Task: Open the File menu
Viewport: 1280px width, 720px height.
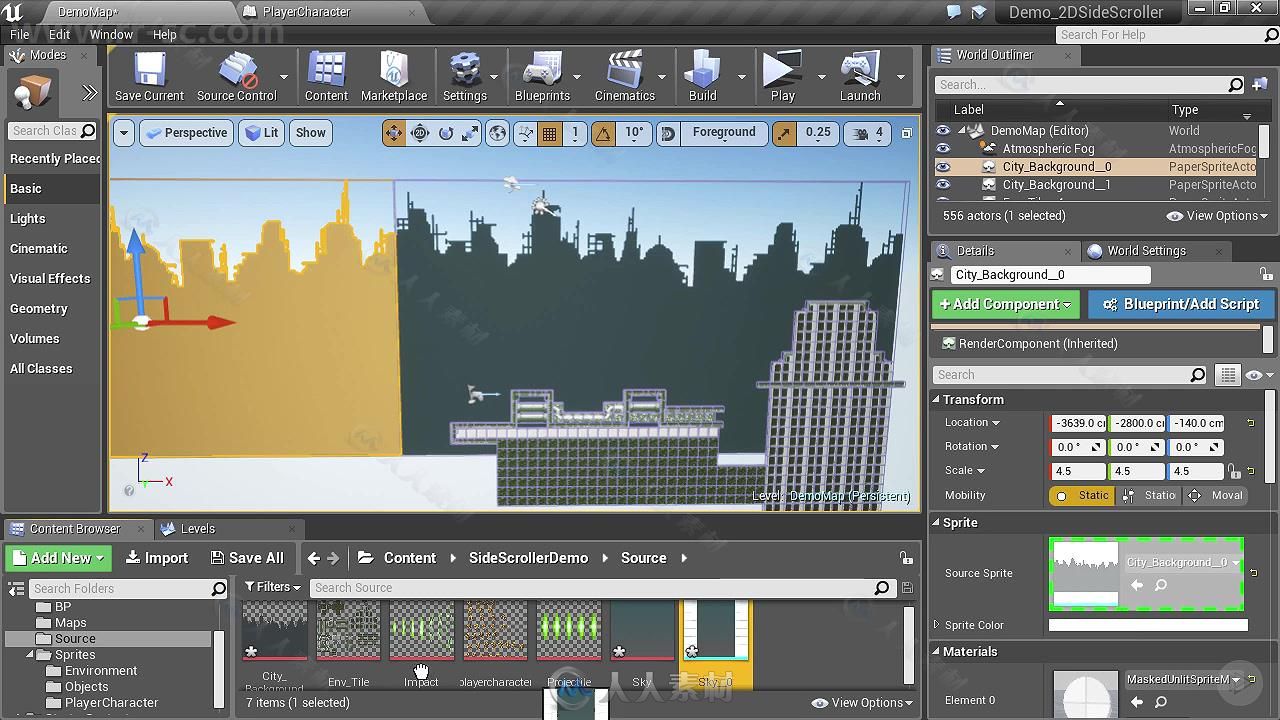Action: point(20,34)
